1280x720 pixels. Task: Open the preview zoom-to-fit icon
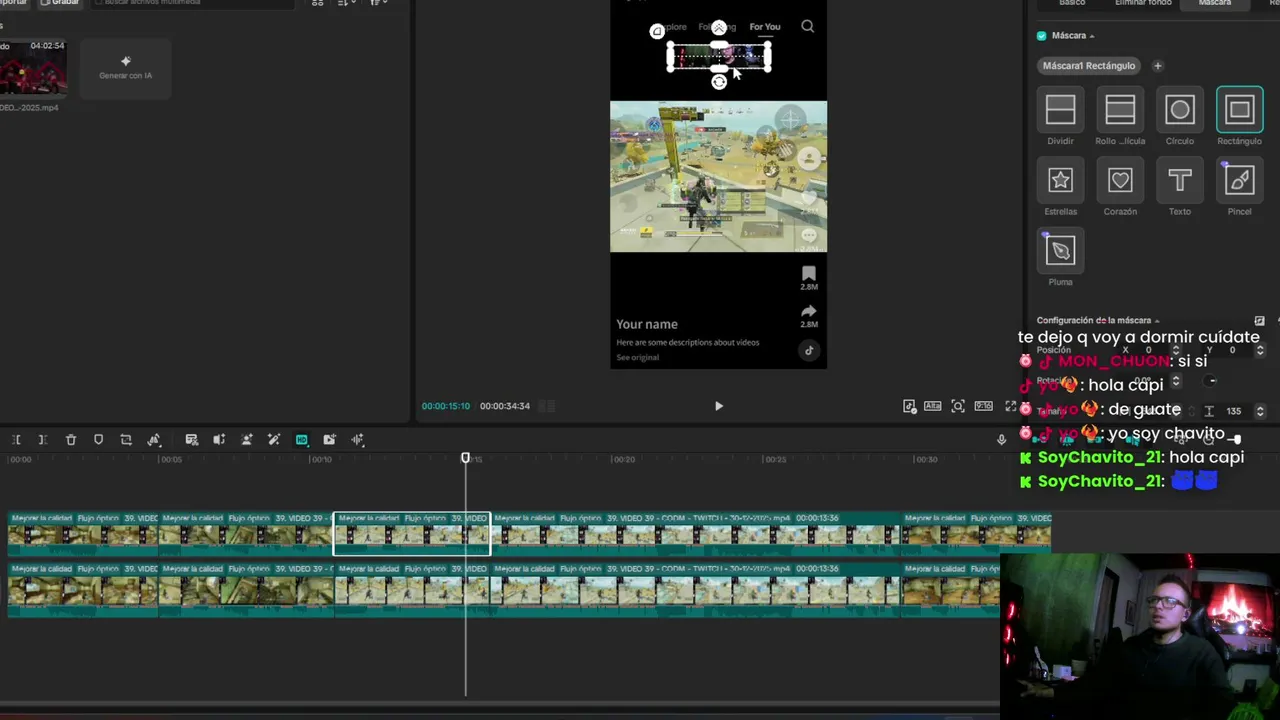point(958,406)
